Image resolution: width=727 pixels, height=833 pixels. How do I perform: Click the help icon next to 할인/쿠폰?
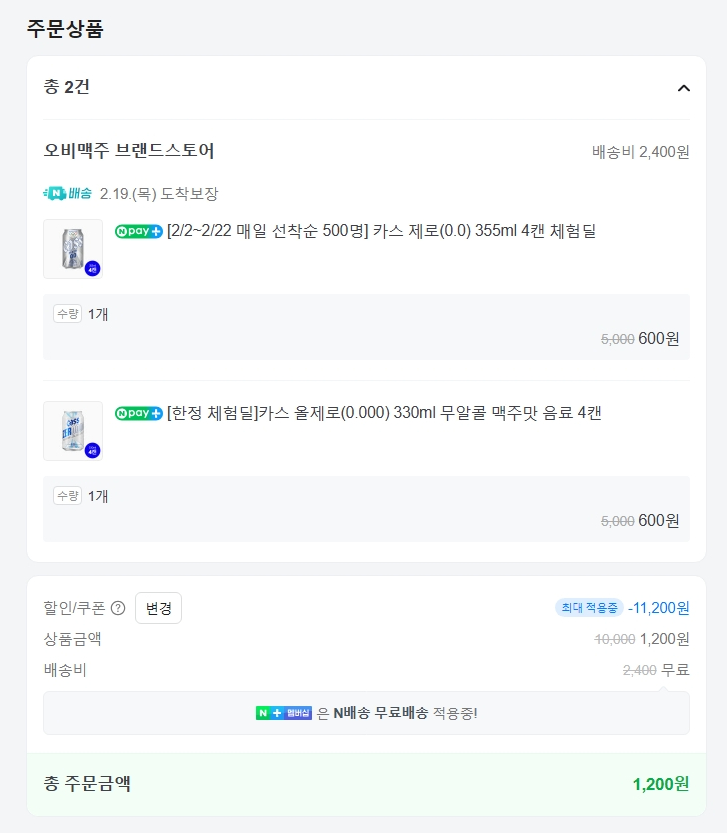[x=118, y=608]
